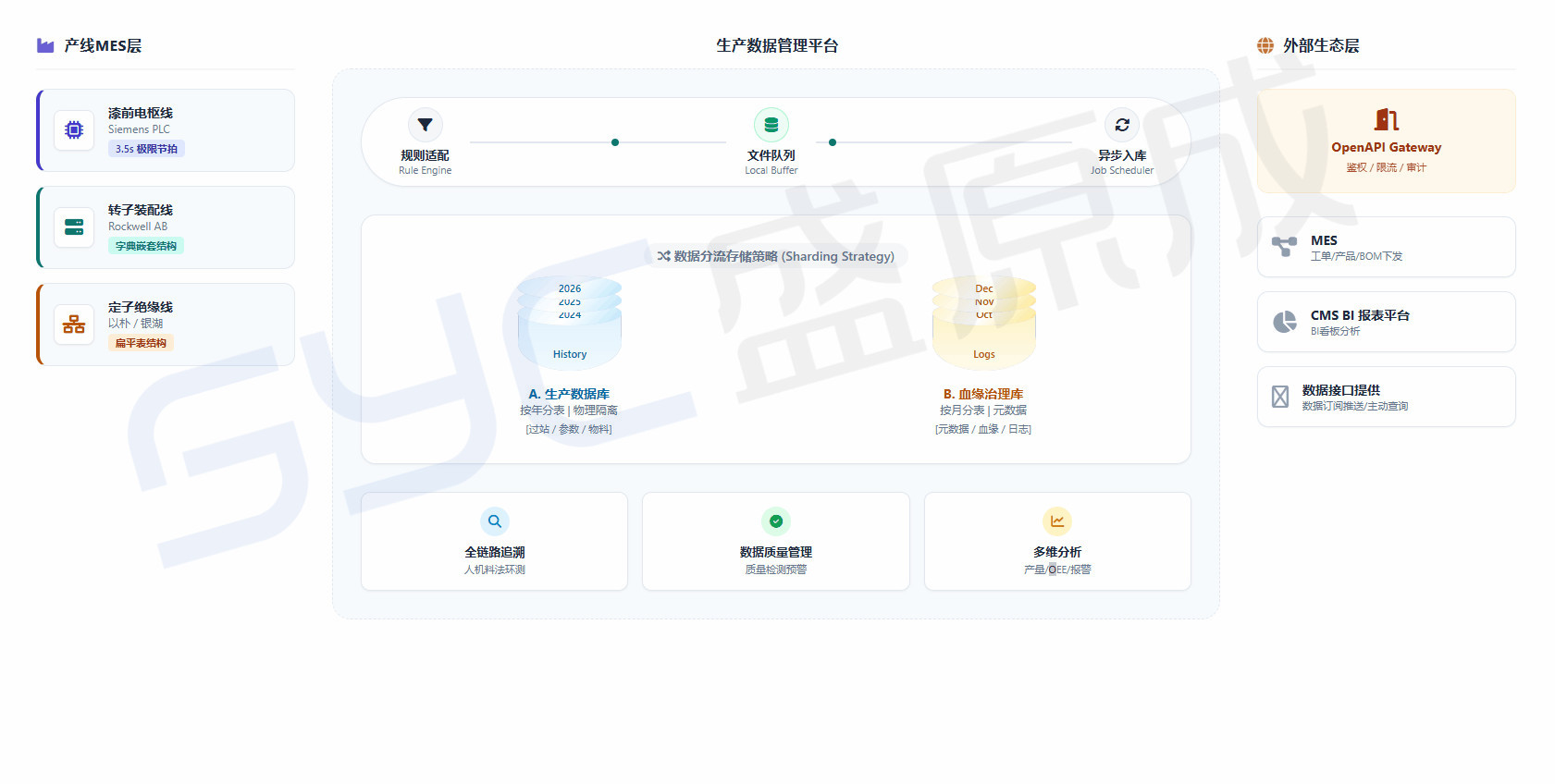Click the orange network hierarchy icon

[x=74, y=325]
